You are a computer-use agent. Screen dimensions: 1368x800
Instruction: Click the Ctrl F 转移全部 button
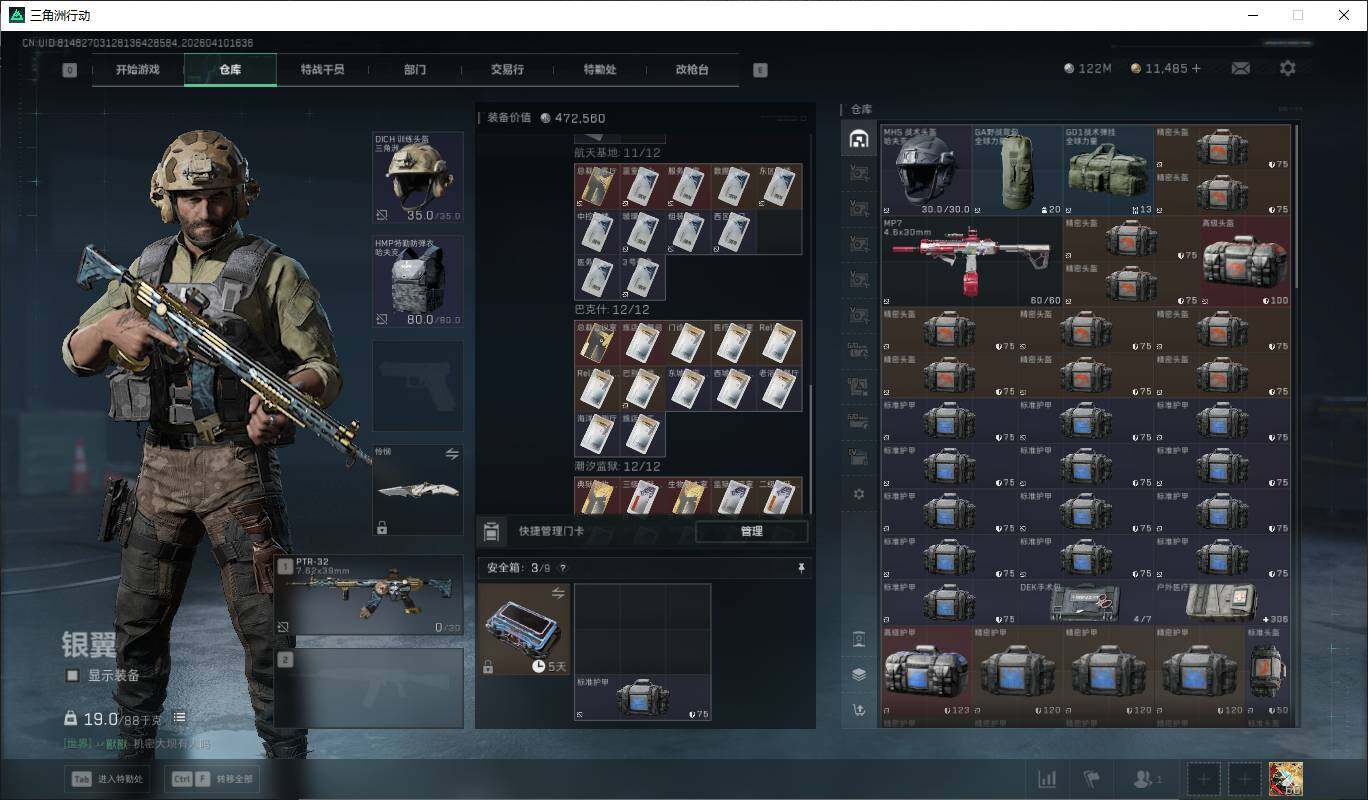tap(212, 779)
